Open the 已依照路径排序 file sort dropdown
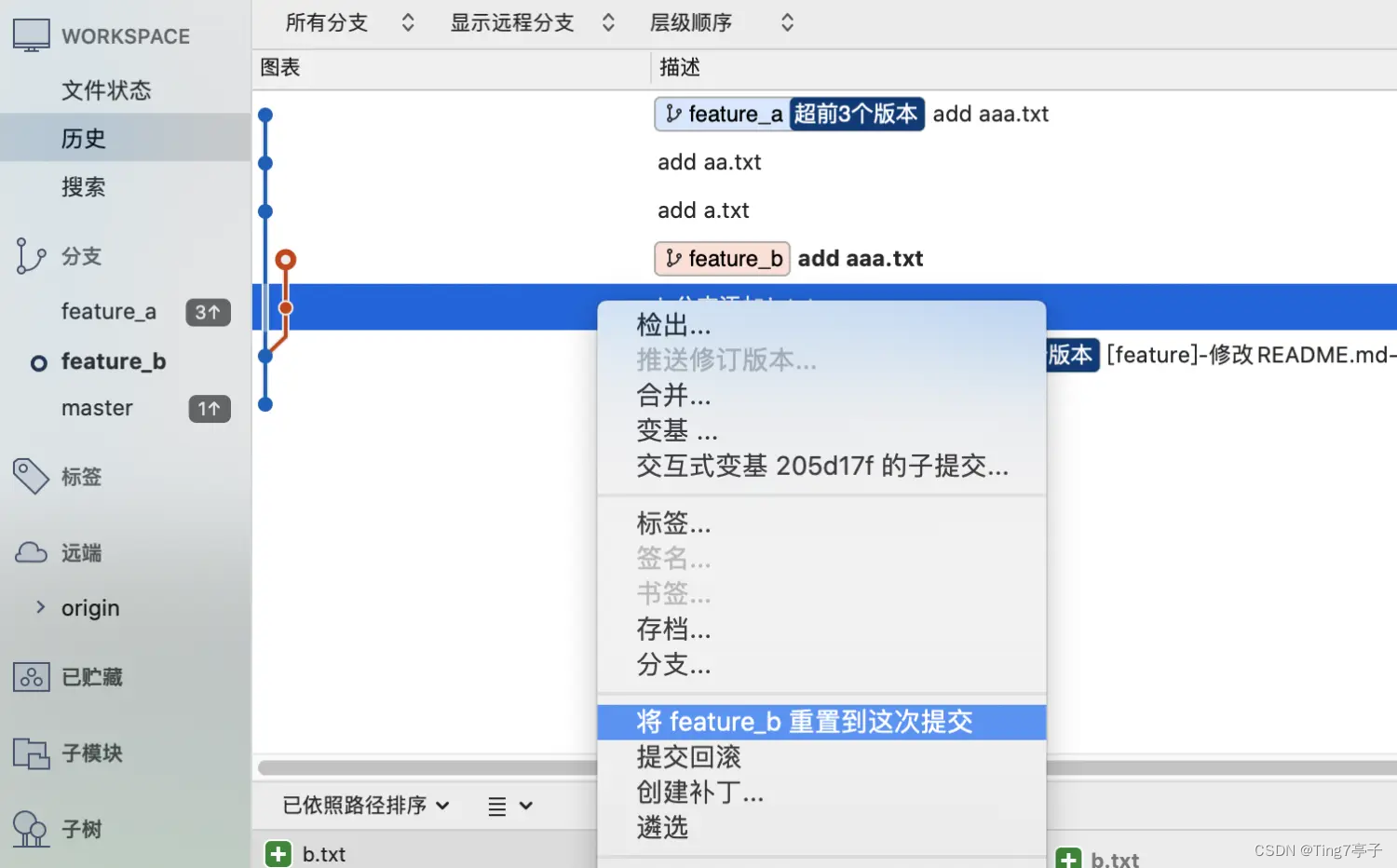This screenshot has width=1397, height=868. coord(366,806)
